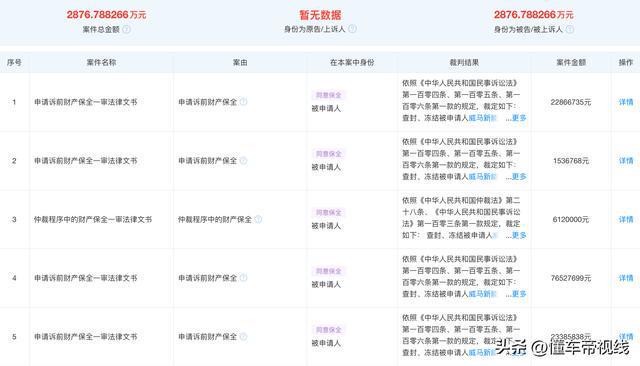Open 详情 for case row 2

point(626,161)
